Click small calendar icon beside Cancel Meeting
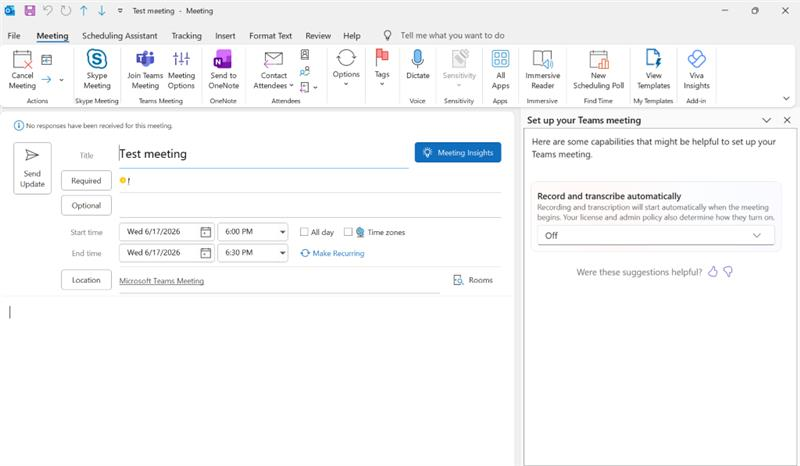Viewport: 800px width, 466px height. coord(46,60)
